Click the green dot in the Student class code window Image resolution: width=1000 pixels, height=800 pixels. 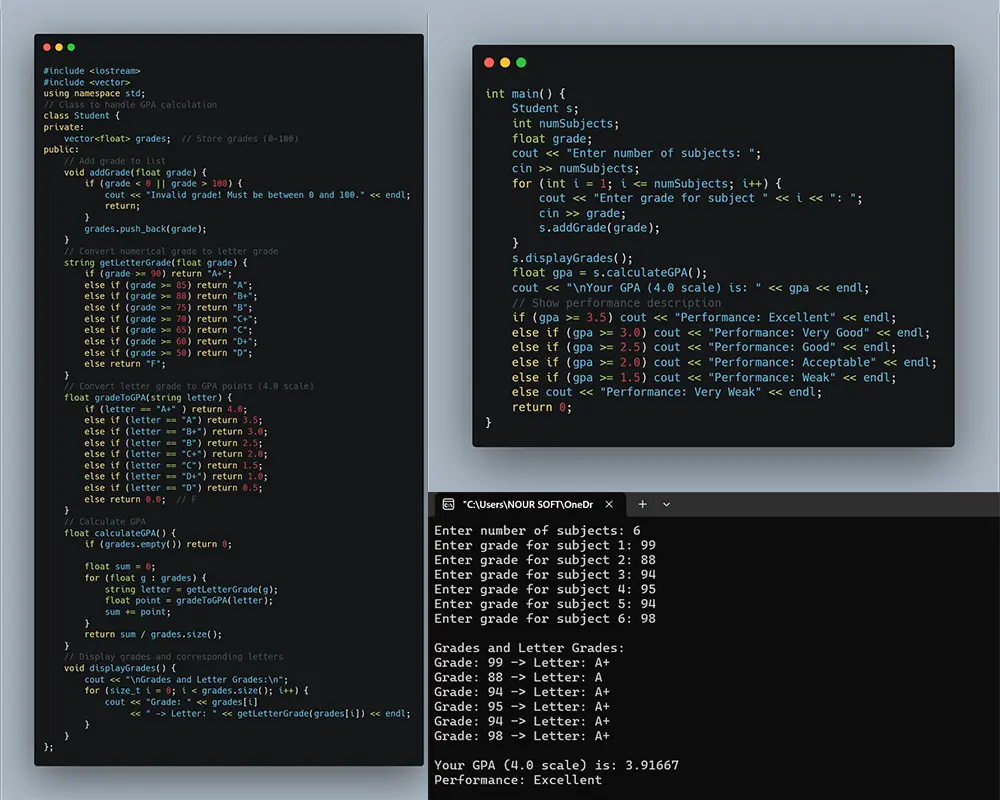coord(71,47)
